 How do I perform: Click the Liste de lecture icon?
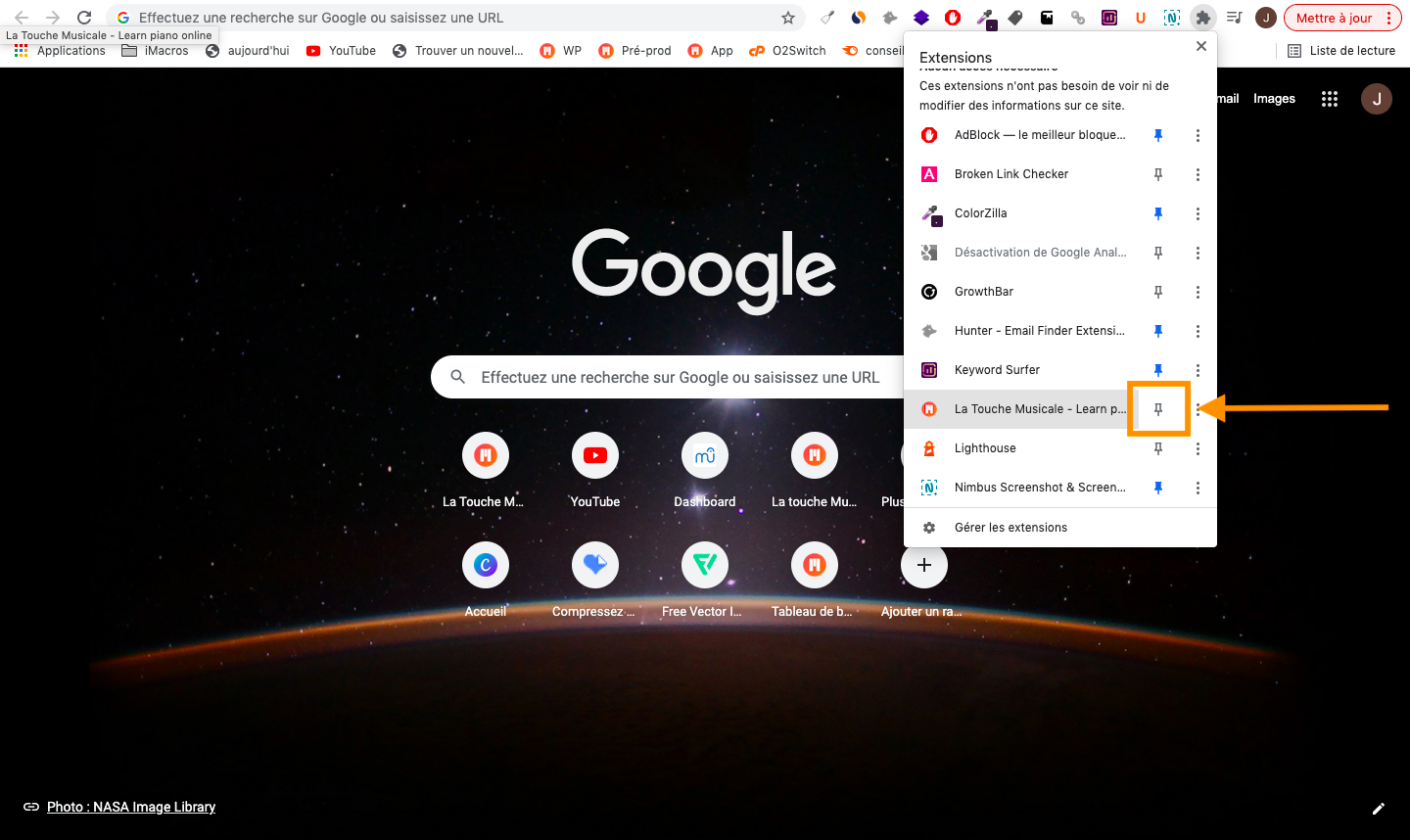point(1294,51)
